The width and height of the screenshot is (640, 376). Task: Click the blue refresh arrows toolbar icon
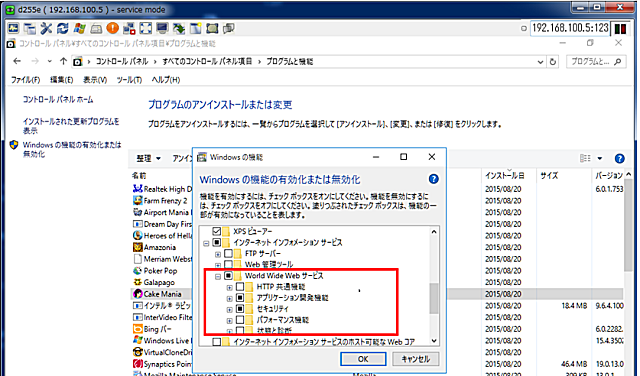[x=62, y=28]
